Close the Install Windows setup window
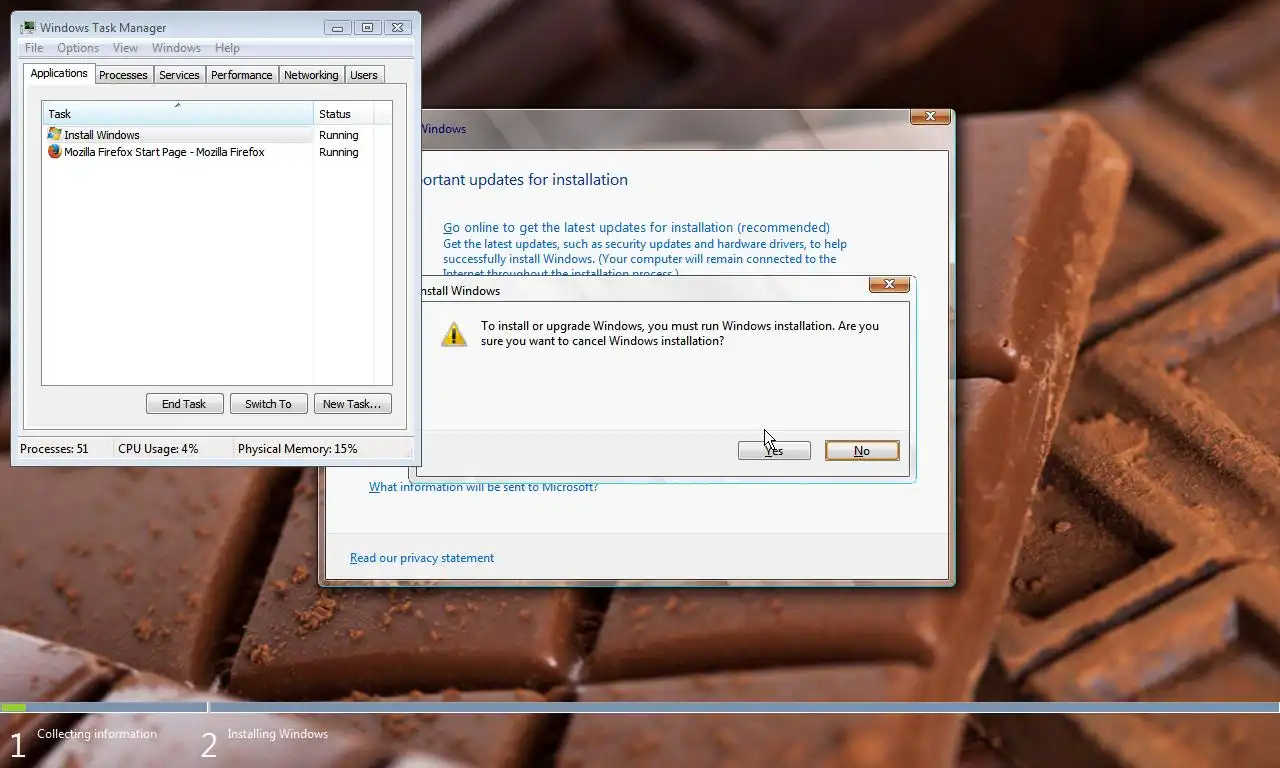 pyautogui.click(x=930, y=117)
